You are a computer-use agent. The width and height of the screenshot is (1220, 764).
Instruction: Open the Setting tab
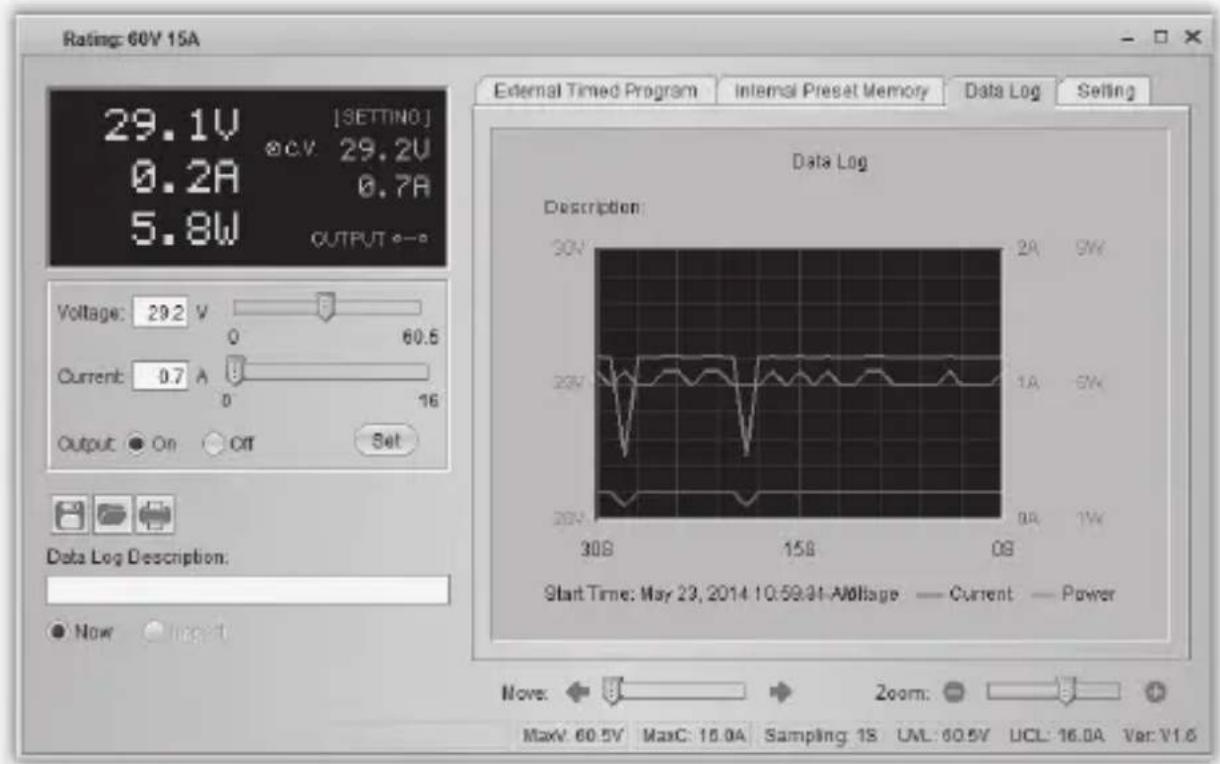click(1106, 90)
